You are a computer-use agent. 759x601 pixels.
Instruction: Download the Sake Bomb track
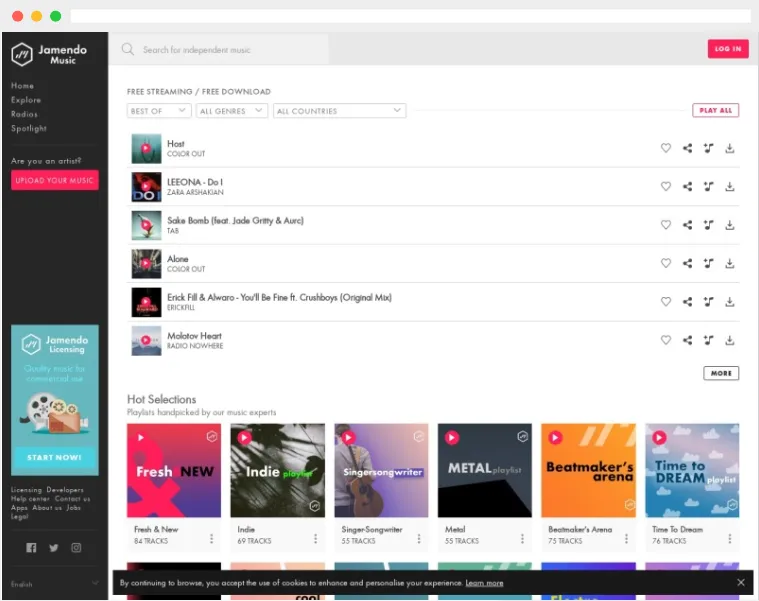click(729, 225)
